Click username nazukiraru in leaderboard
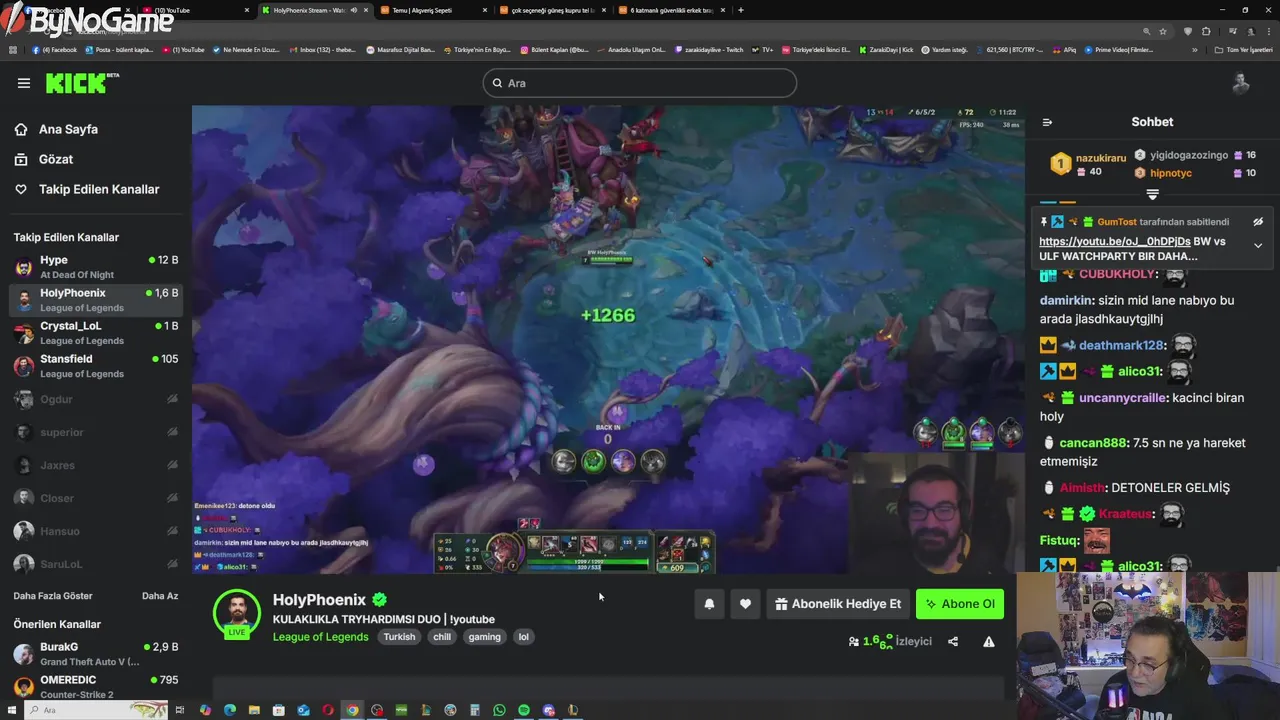1280x720 pixels. (x=1101, y=158)
